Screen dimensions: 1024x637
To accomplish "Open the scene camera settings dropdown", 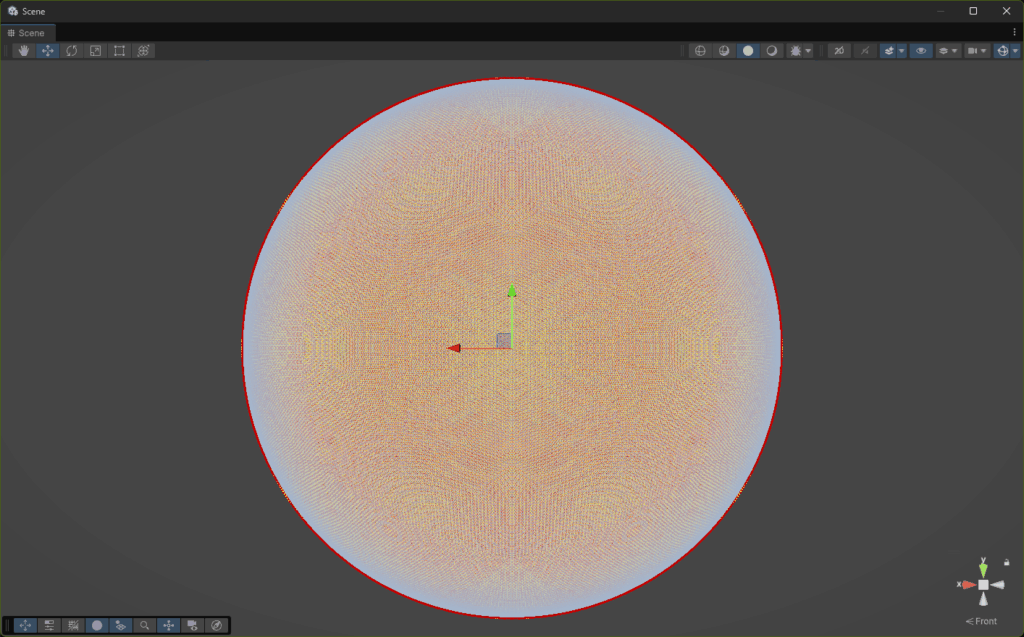I will [x=976, y=51].
